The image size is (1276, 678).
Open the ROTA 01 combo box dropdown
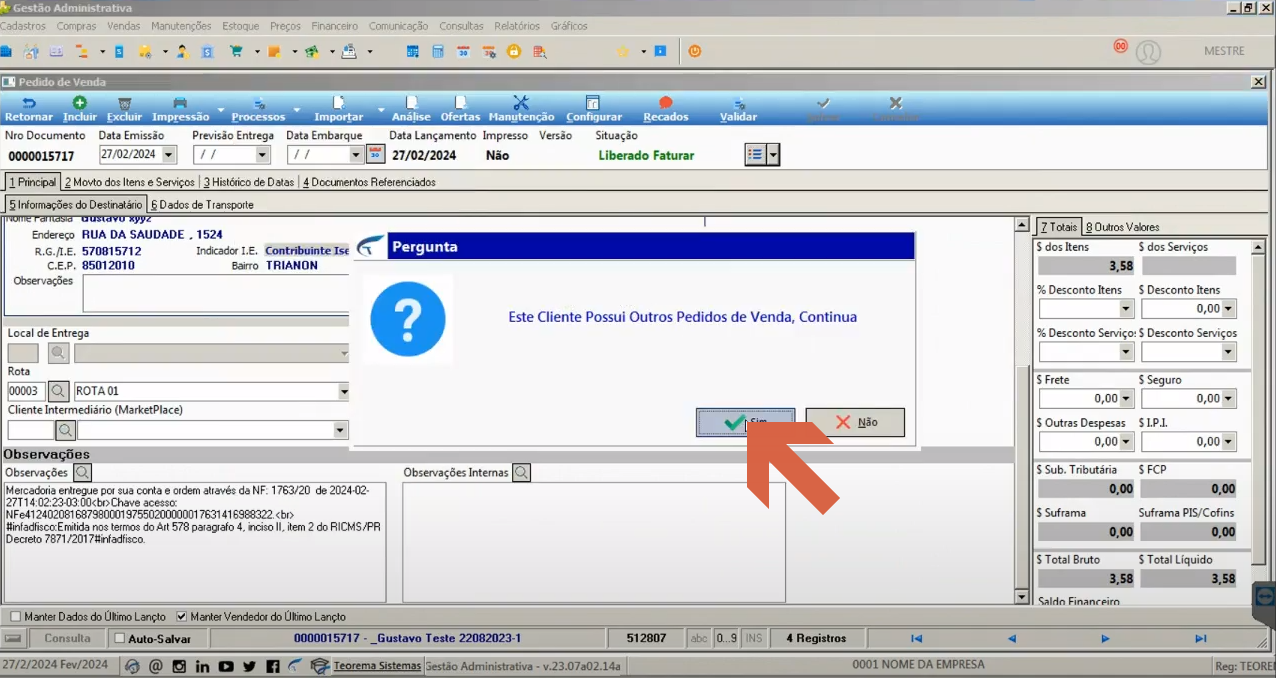[x=342, y=391]
